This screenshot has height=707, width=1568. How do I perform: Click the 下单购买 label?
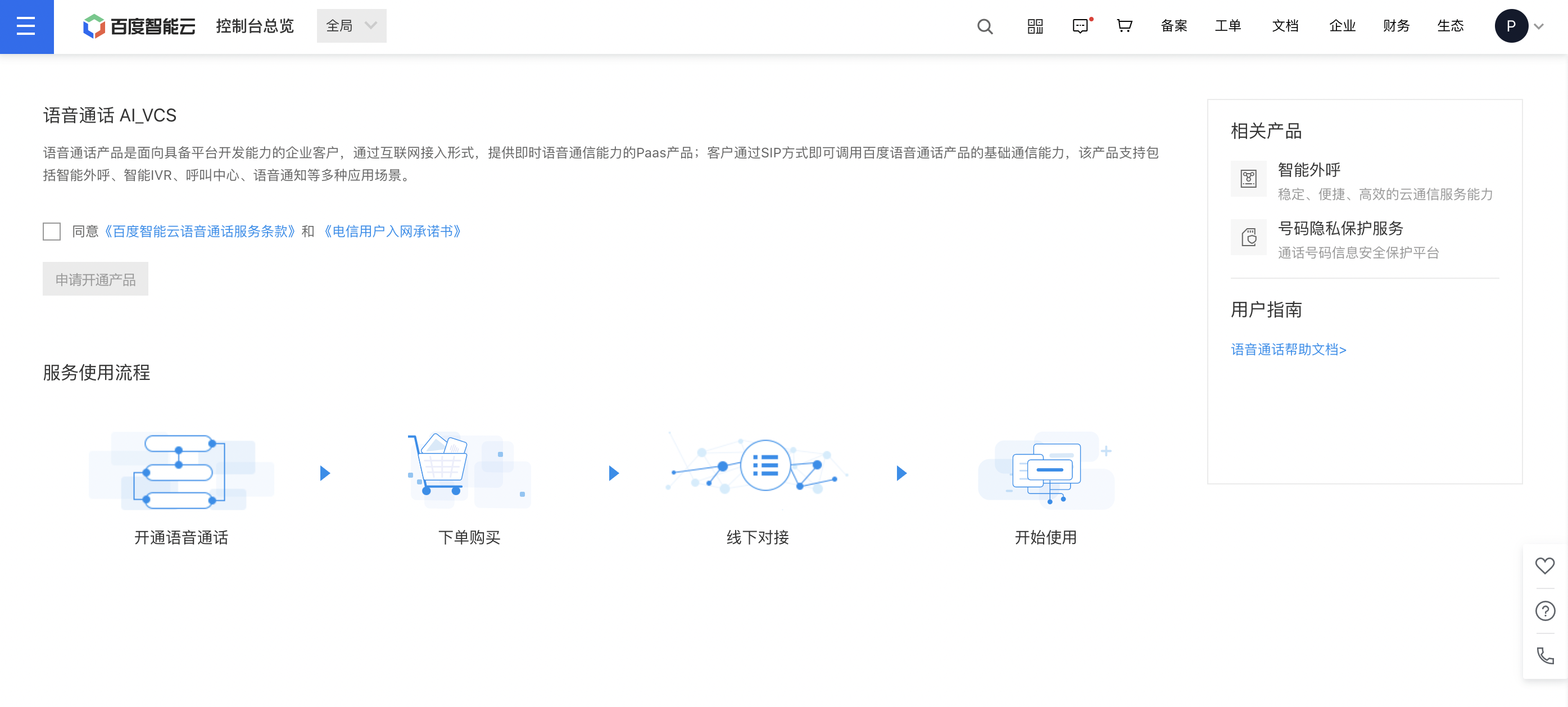tap(469, 537)
